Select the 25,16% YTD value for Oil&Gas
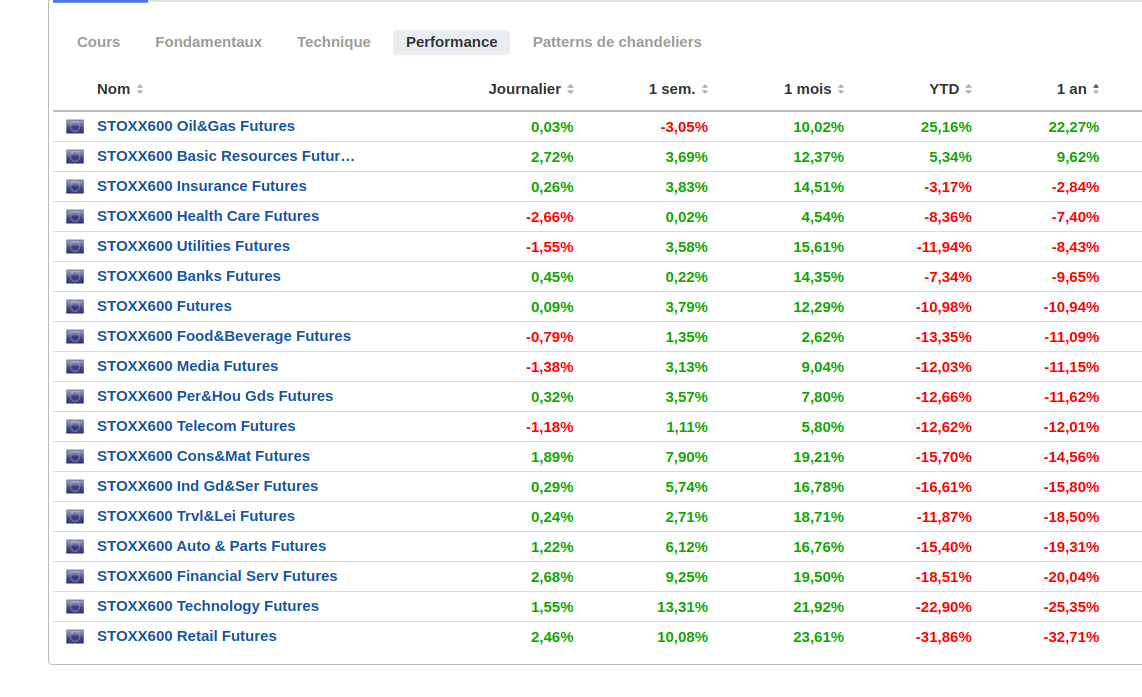This screenshot has width=1142, height=697. 945,127
